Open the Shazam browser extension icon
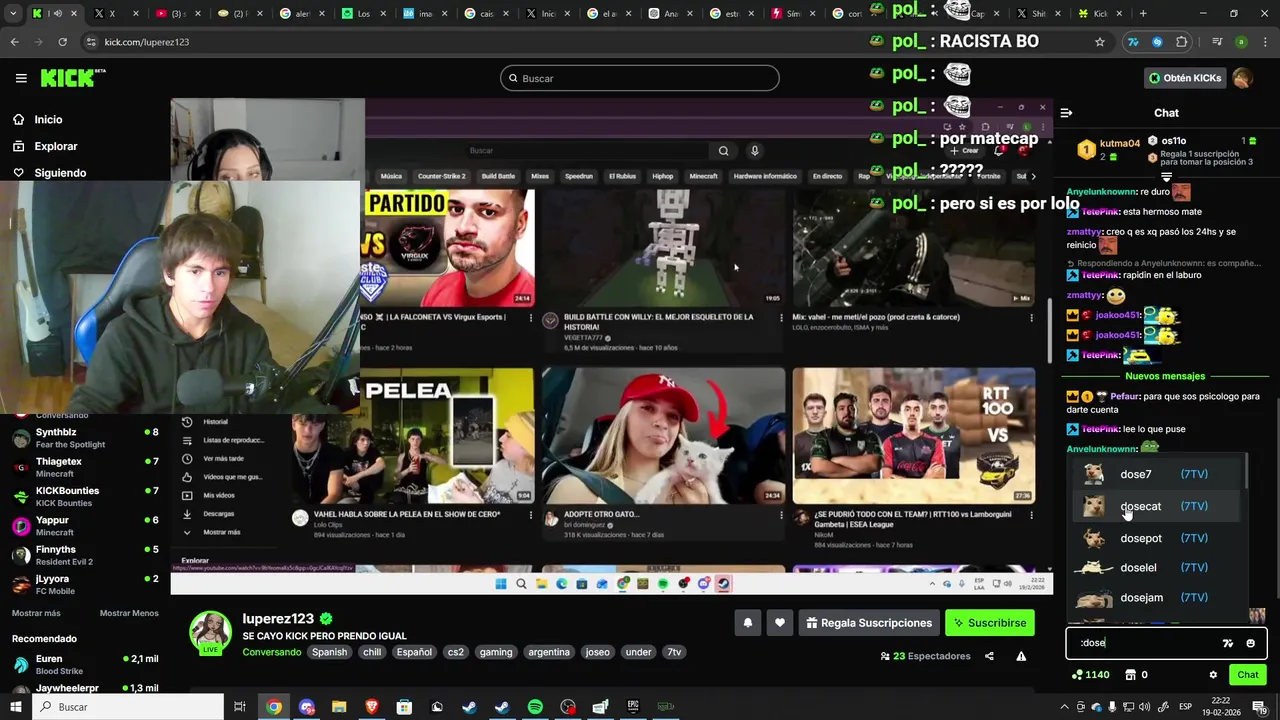Screen dimensions: 1280x720 pos(1157,42)
